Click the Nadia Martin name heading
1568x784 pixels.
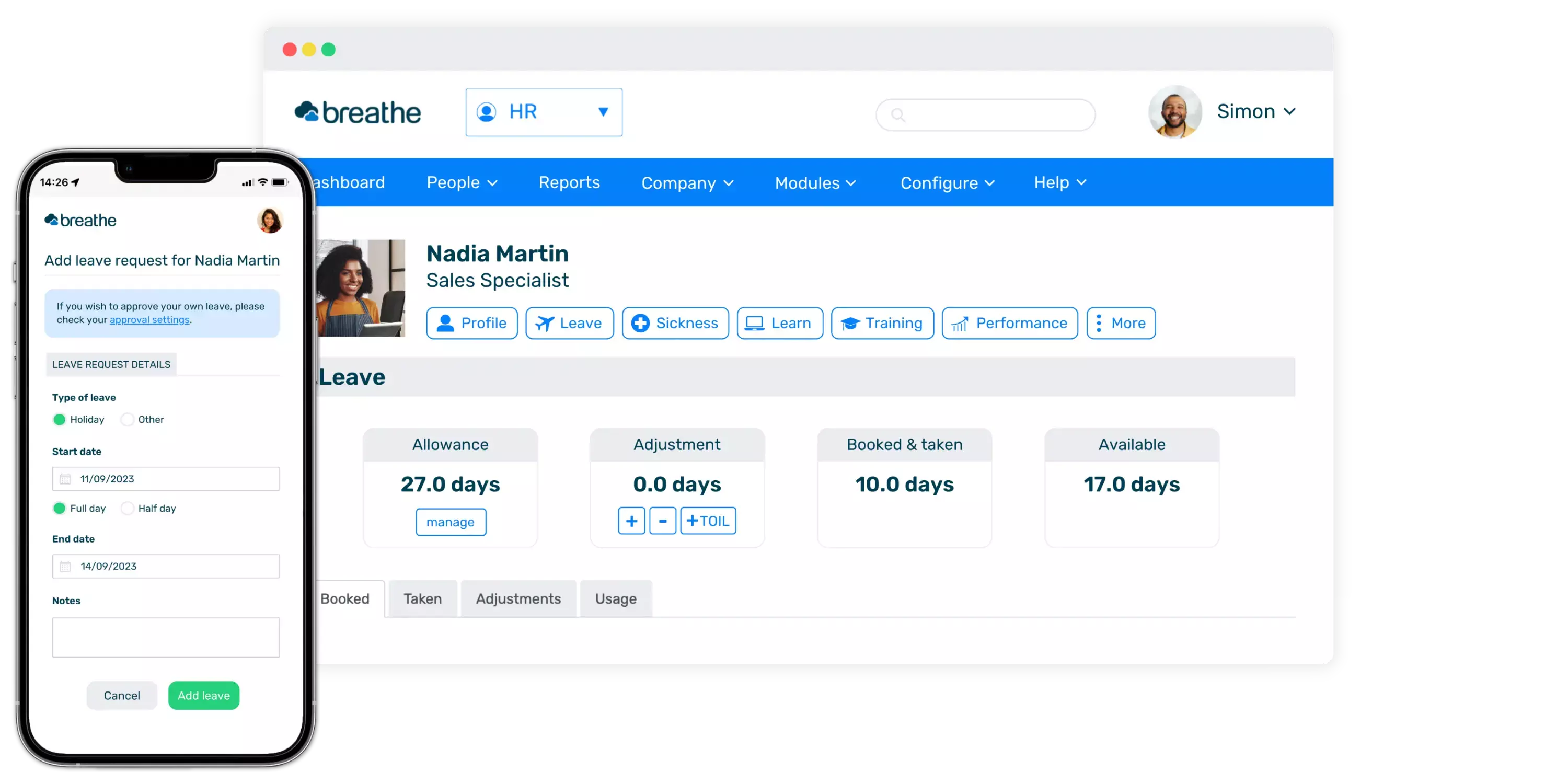(497, 254)
